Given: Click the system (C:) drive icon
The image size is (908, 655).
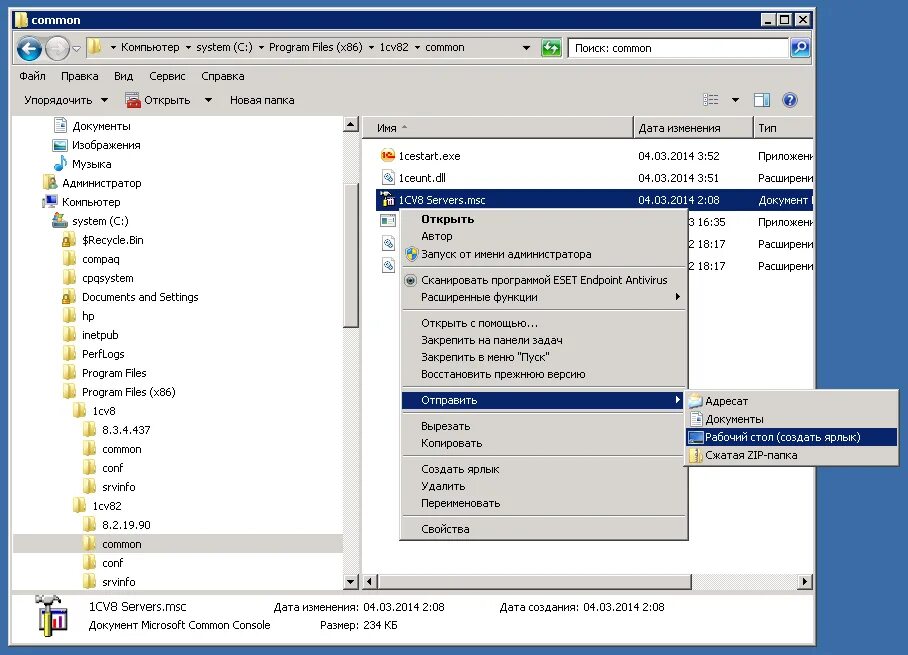Looking at the screenshot, I should point(60,221).
